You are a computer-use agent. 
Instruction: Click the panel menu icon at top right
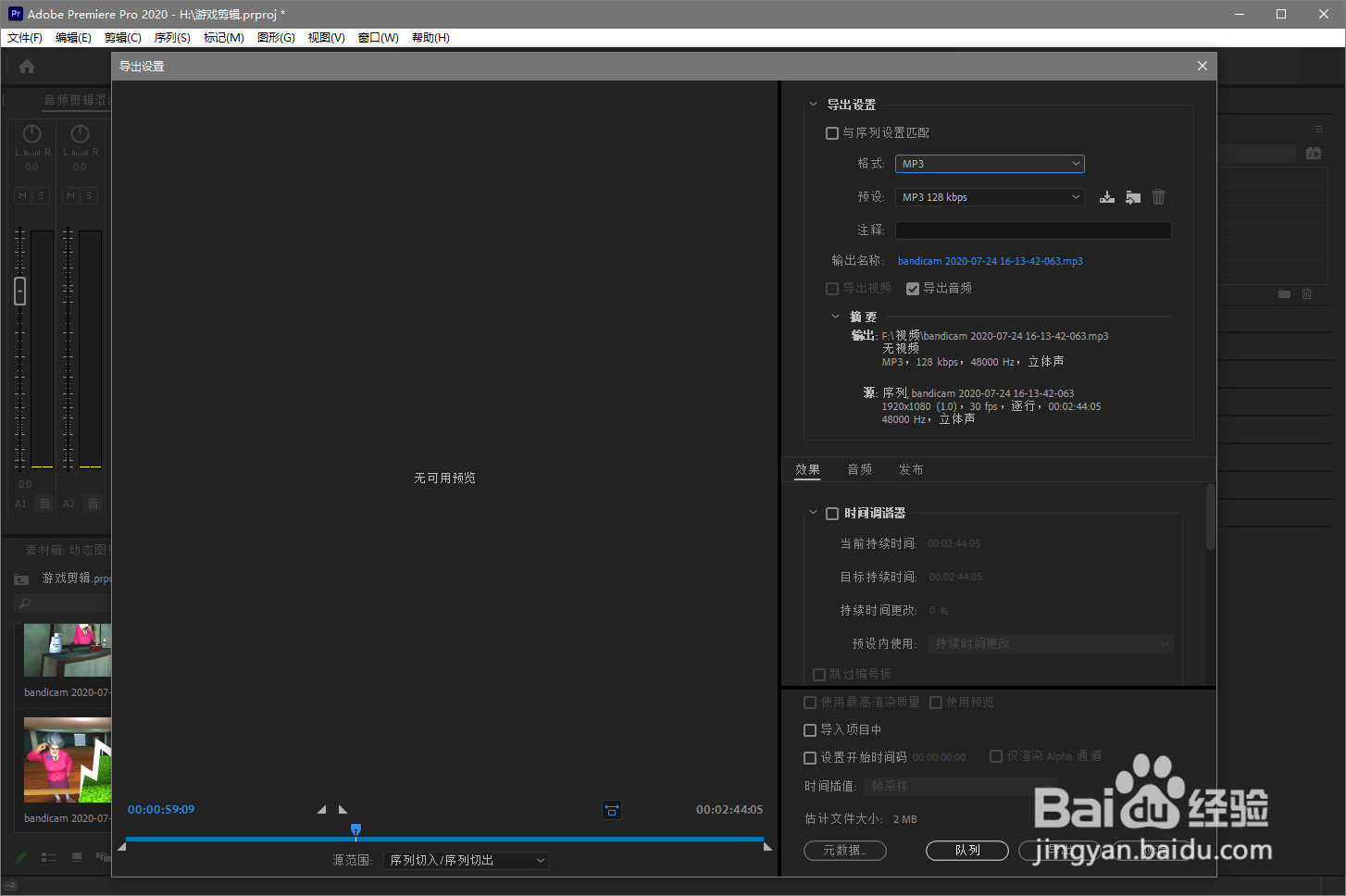pos(1319,130)
